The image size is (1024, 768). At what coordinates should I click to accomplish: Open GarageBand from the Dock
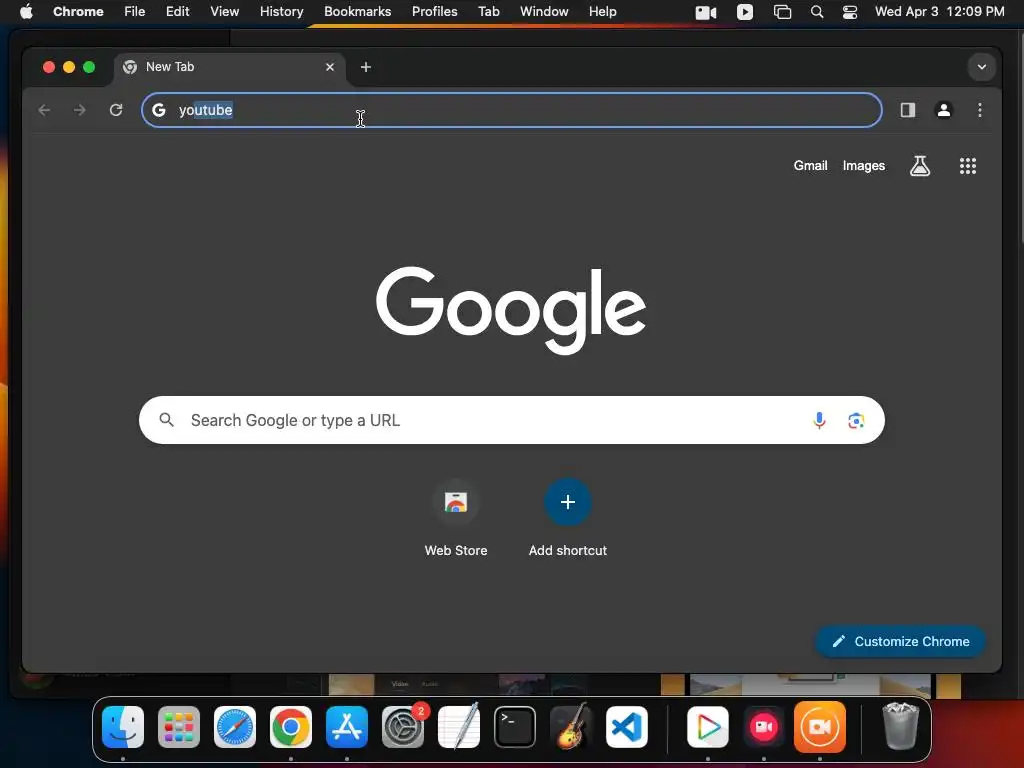[571, 727]
